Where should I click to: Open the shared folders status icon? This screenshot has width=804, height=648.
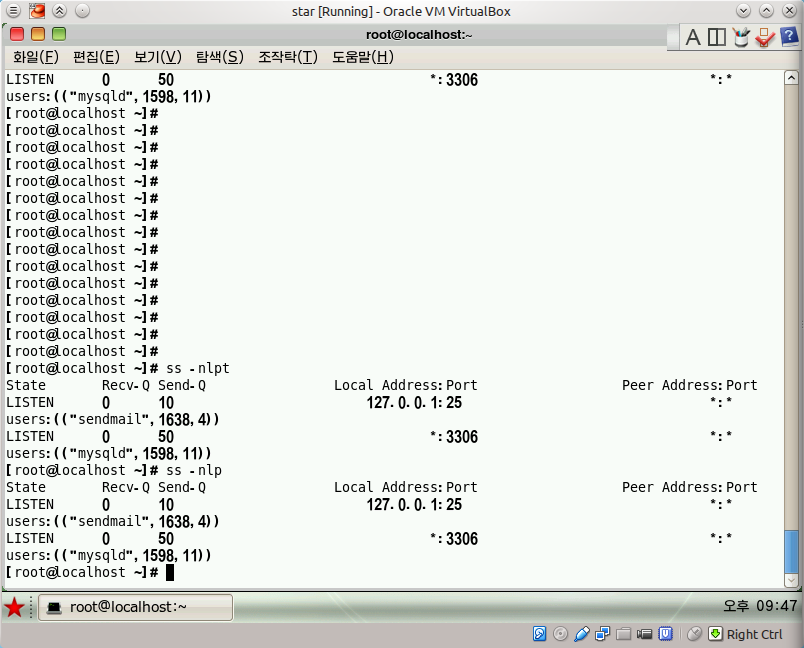pyautogui.click(x=624, y=634)
